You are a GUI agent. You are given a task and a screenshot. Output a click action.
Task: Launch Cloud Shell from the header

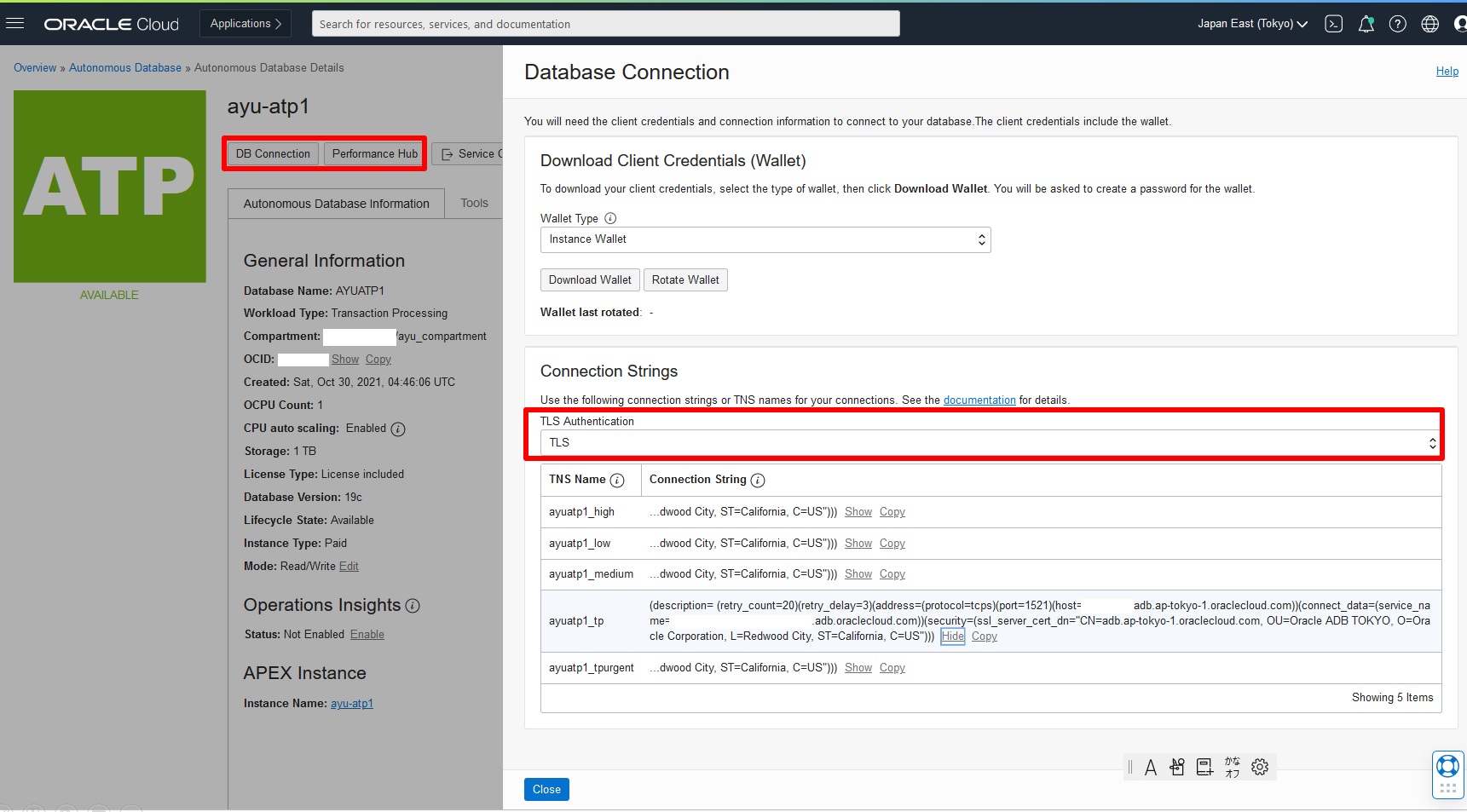tap(1334, 24)
